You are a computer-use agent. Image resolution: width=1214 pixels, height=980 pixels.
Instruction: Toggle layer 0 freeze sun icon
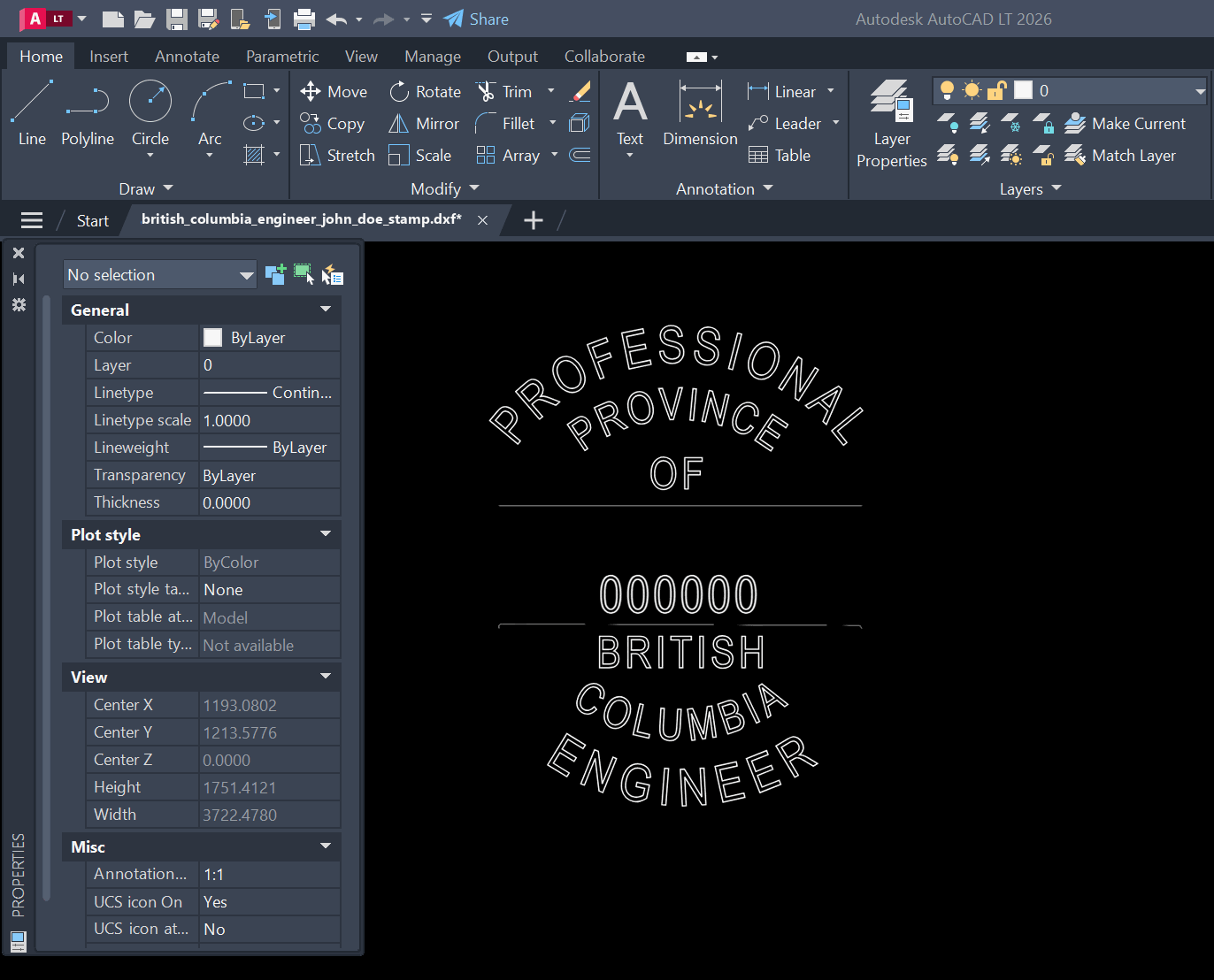pos(972,90)
